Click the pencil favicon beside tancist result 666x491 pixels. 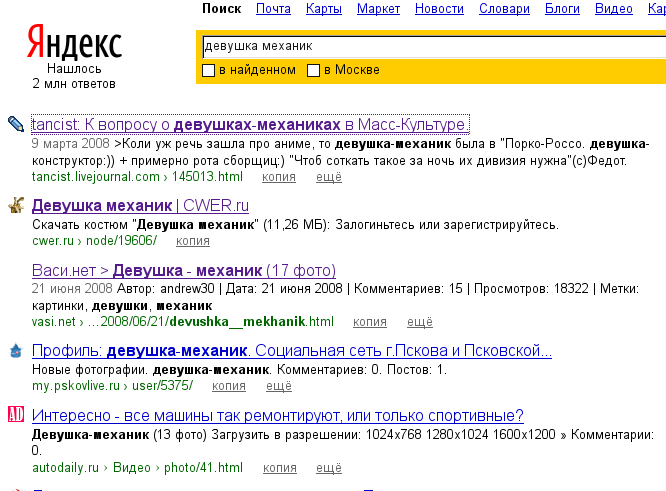coord(16,124)
